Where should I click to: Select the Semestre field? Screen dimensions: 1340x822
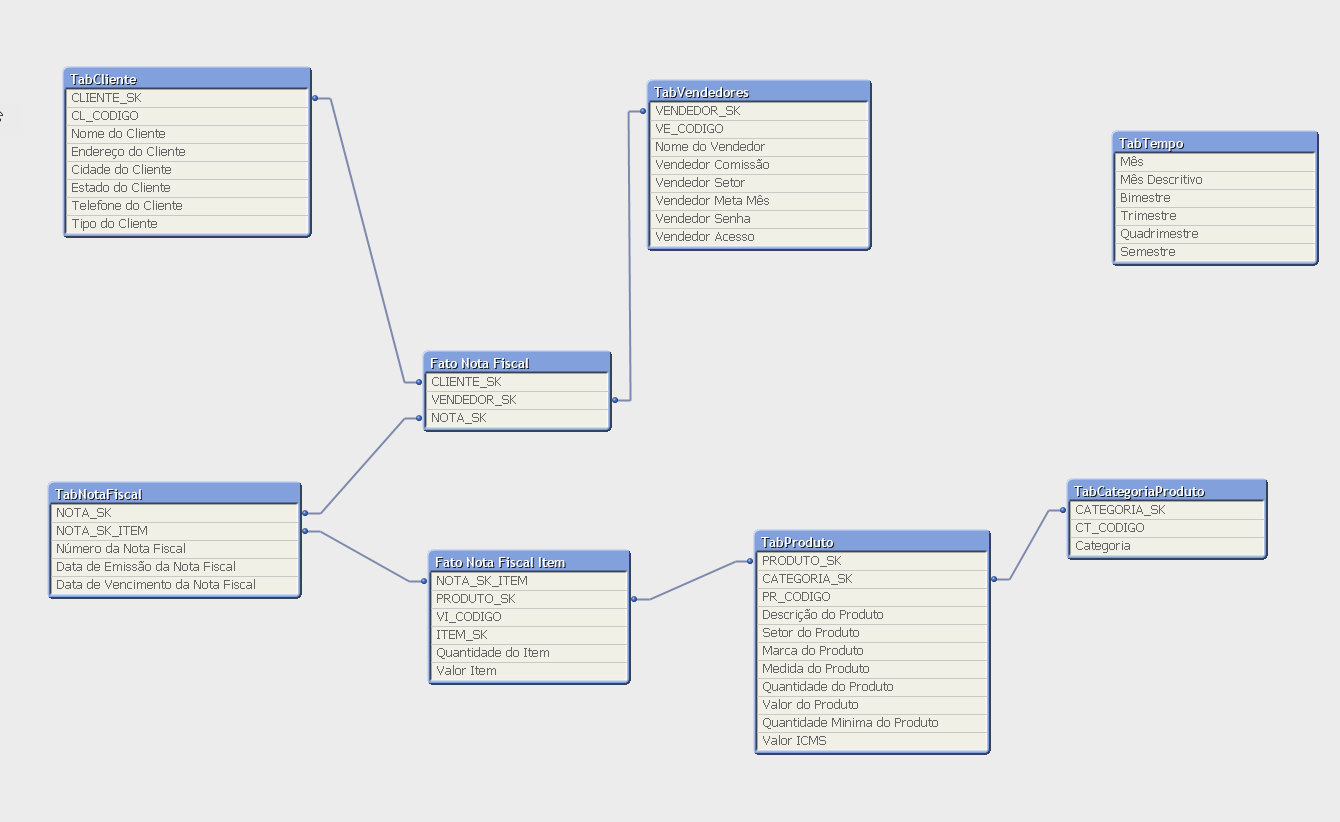[1215, 252]
